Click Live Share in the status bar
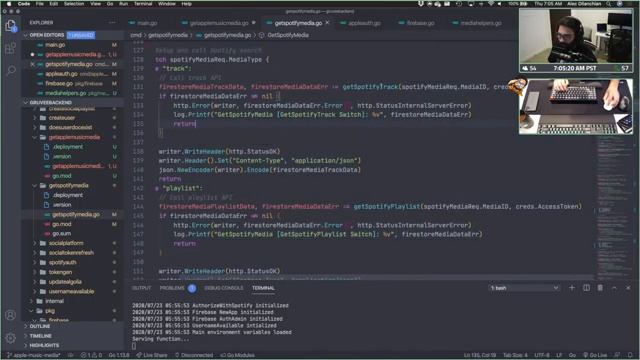Screen dimensions: 640x360 click(x=151, y=355)
